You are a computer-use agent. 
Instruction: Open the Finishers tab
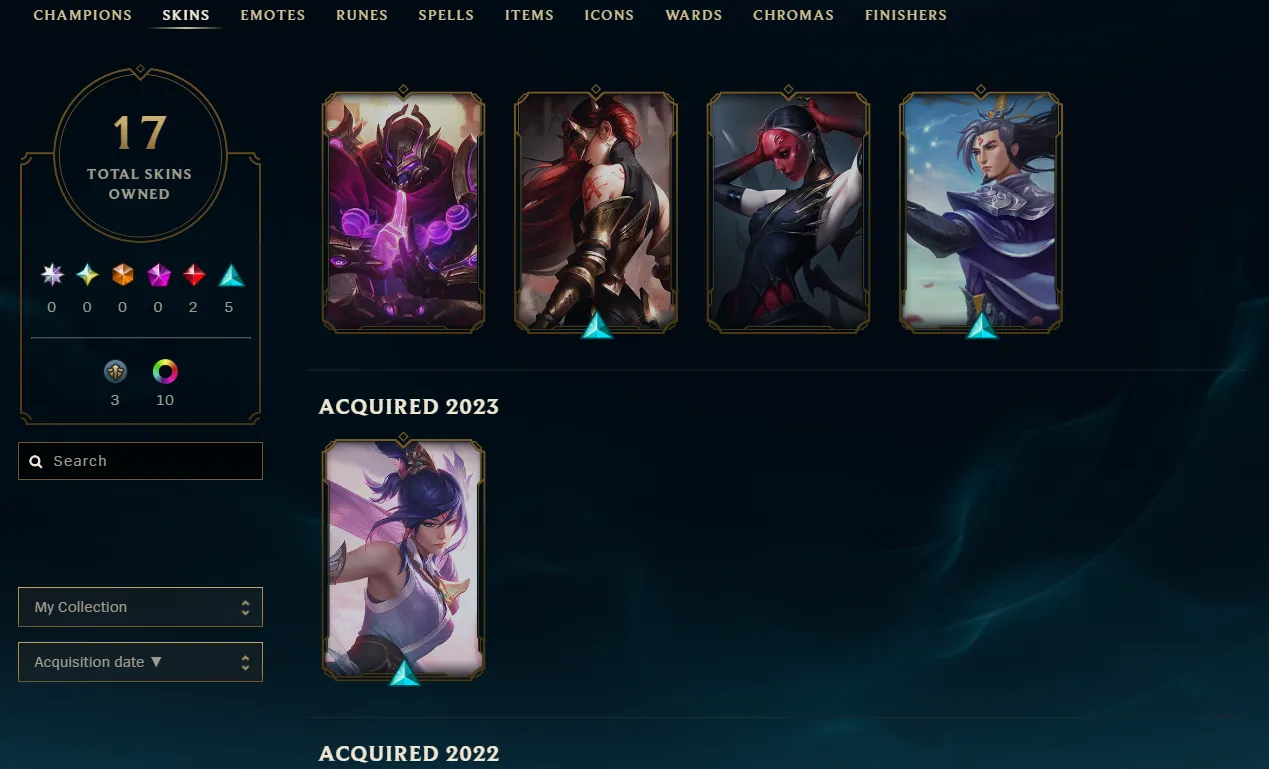point(906,15)
